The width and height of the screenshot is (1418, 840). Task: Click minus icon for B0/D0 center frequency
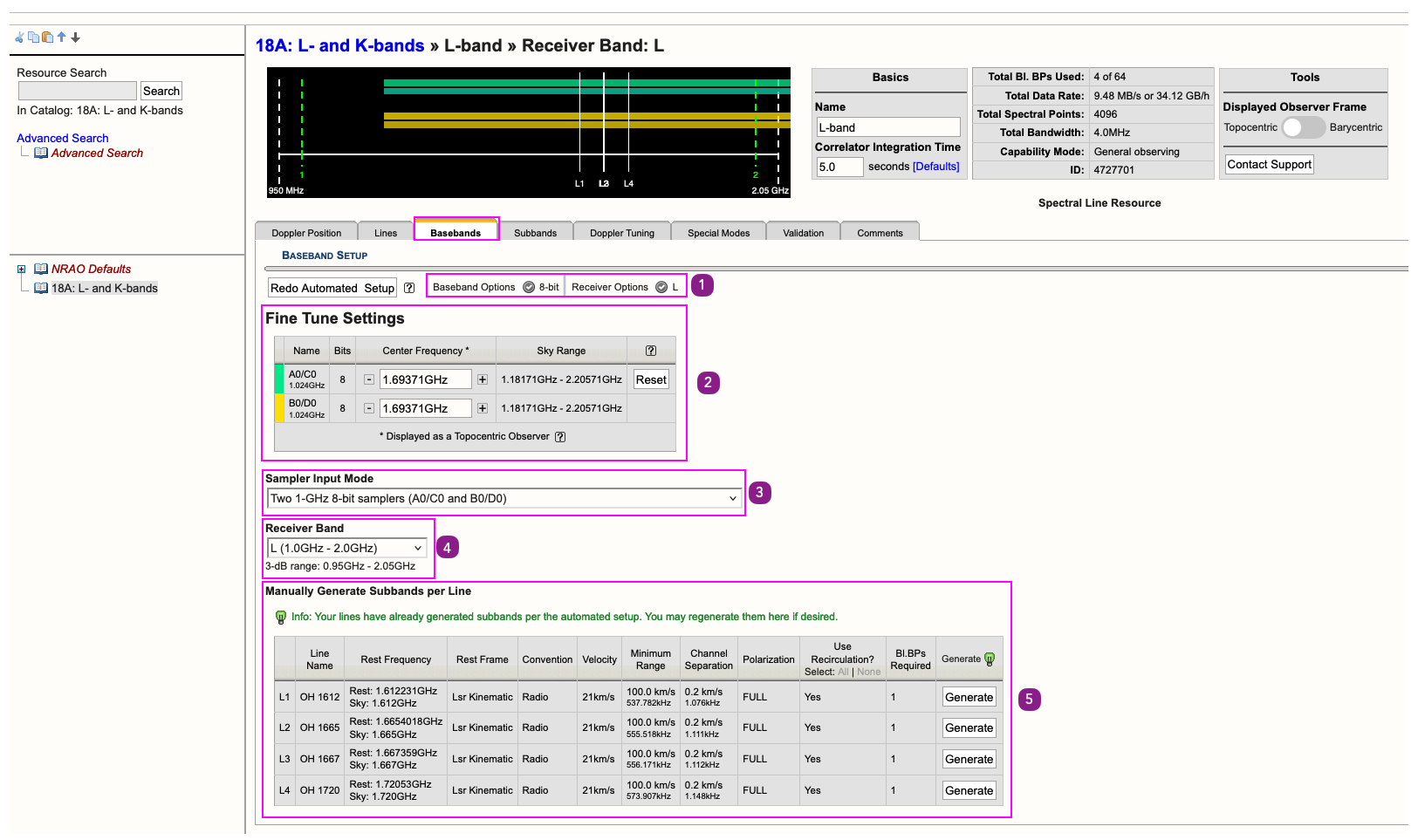pos(369,408)
